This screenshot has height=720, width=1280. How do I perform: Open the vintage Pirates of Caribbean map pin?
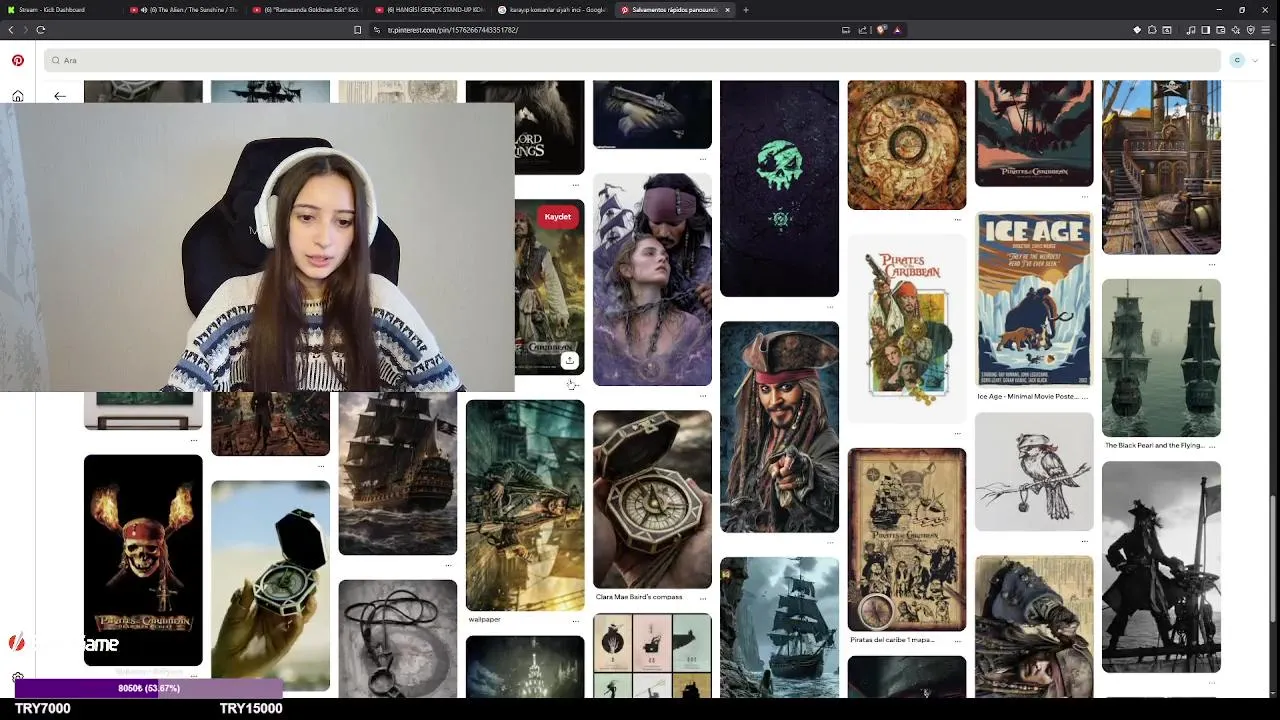[x=907, y=540]
